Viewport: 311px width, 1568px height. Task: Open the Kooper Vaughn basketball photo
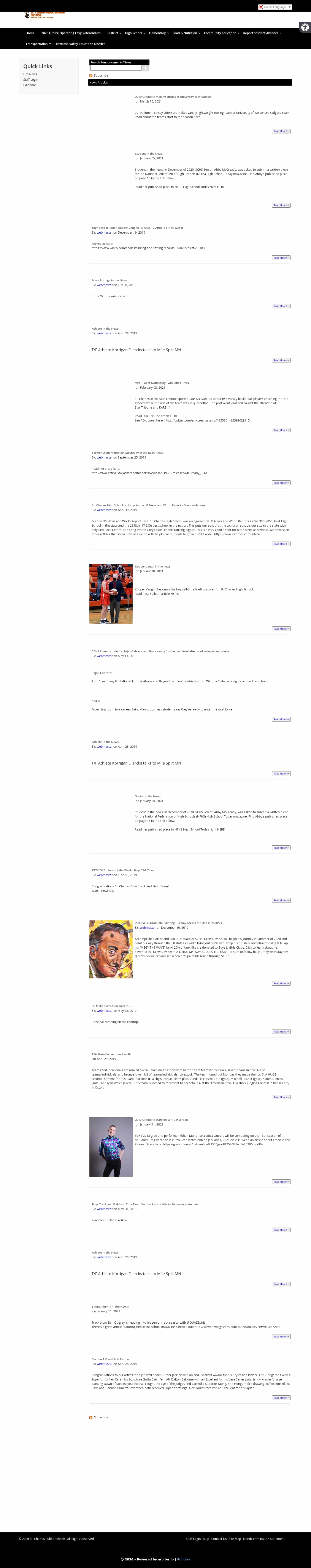[x=111, y=593]
